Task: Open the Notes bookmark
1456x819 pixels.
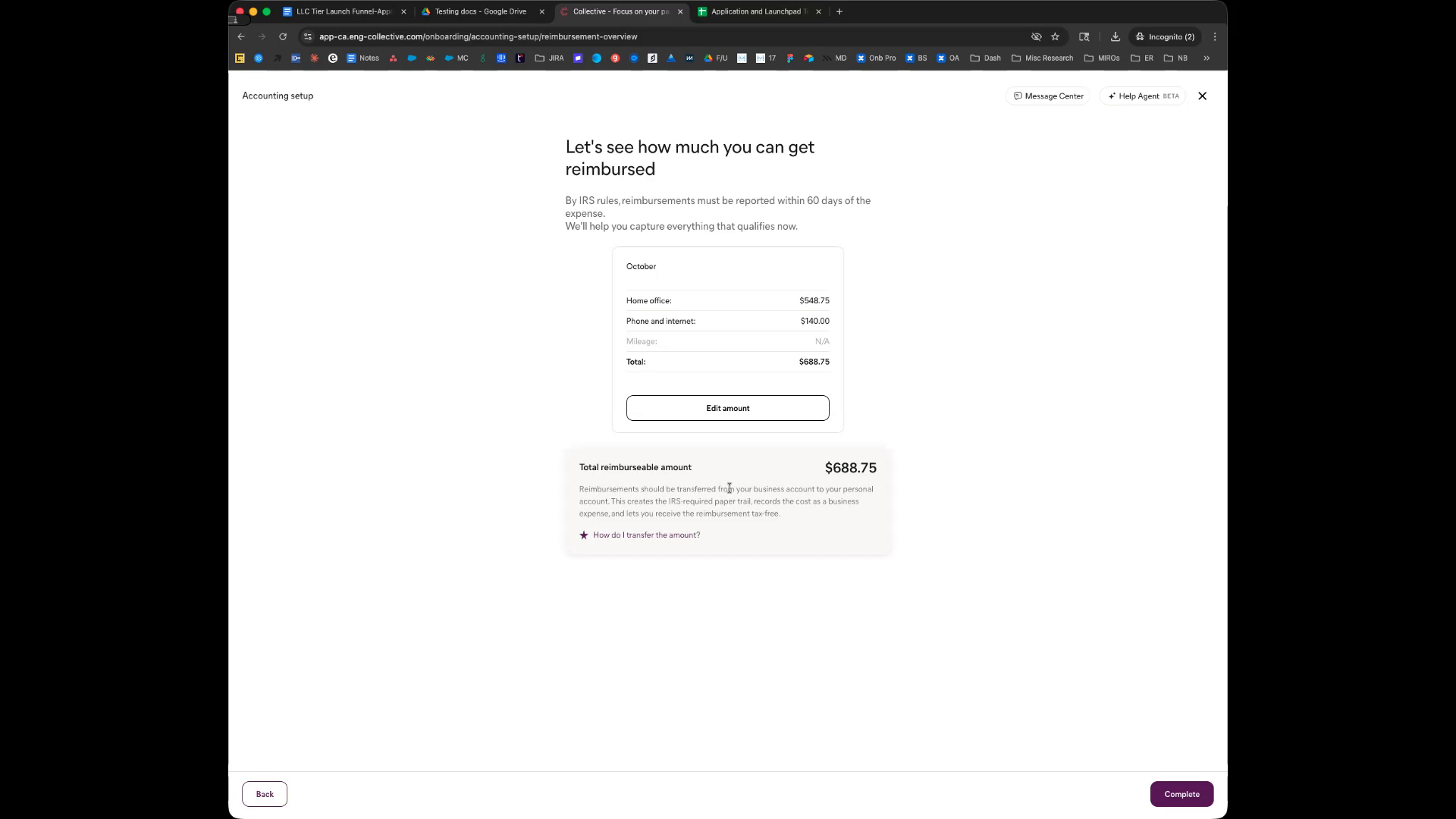Action: (362, 58)
